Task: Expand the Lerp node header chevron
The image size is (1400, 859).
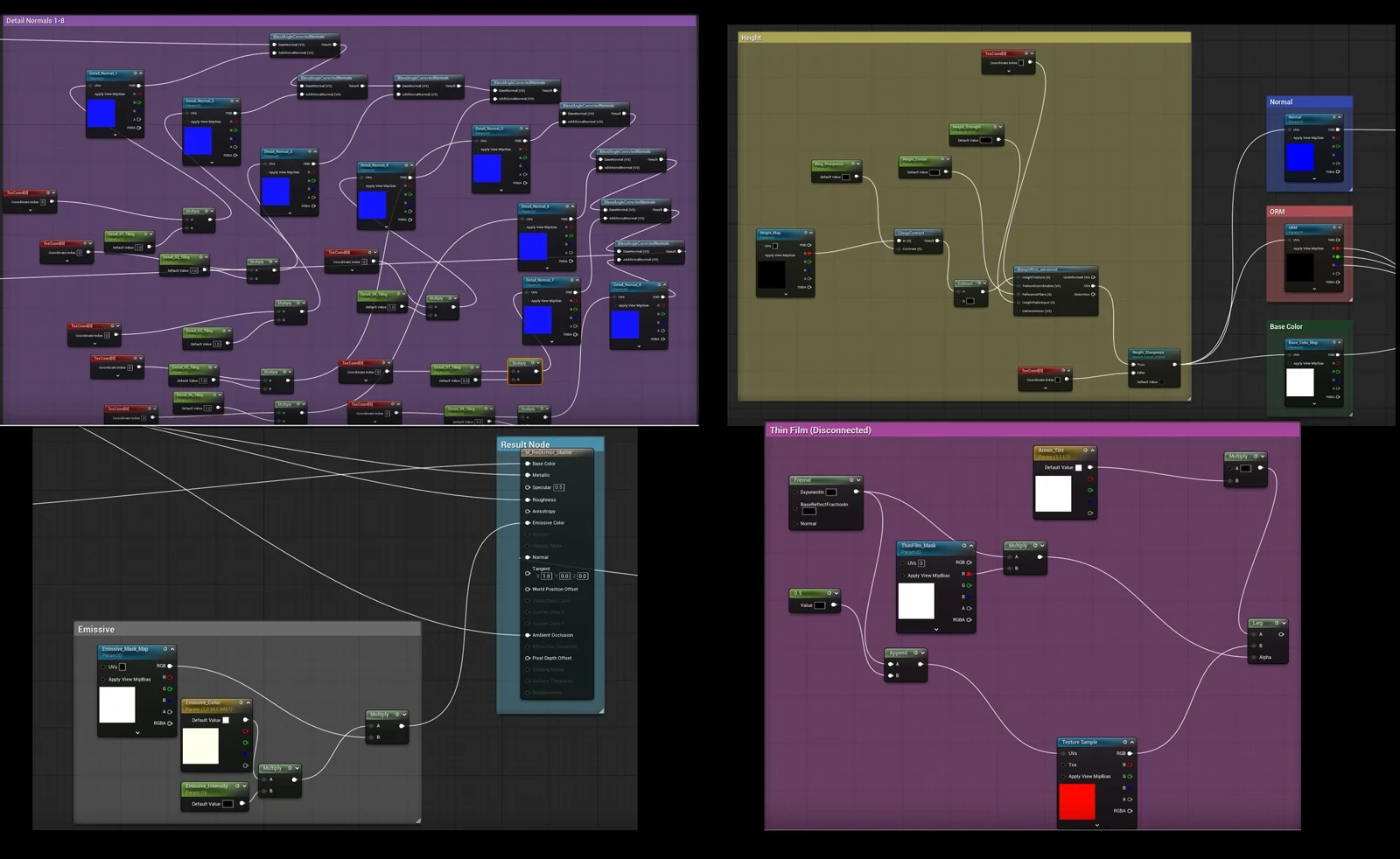Action: [x=1284, y=623]
